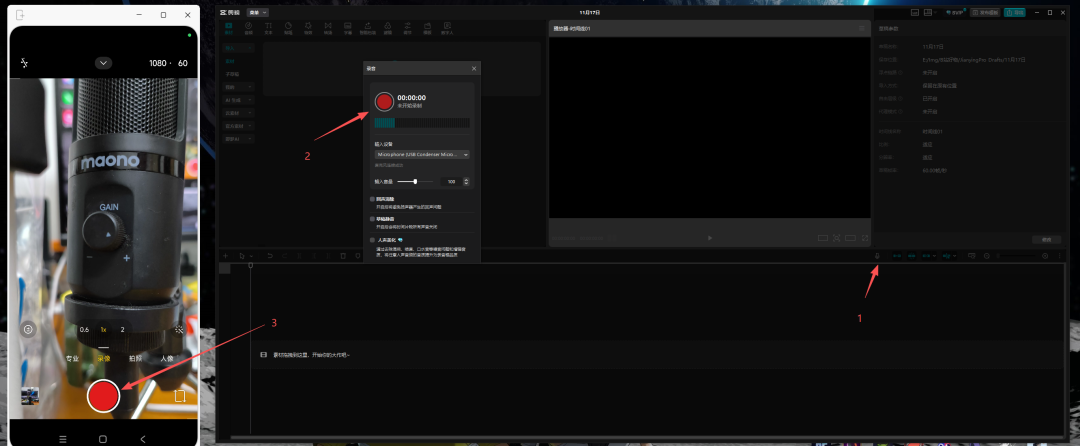This screenshot has width=1080, height=446.
Task: Enter fullscreen preview in player
Action: pyautogui.click(x=865, y=238)
